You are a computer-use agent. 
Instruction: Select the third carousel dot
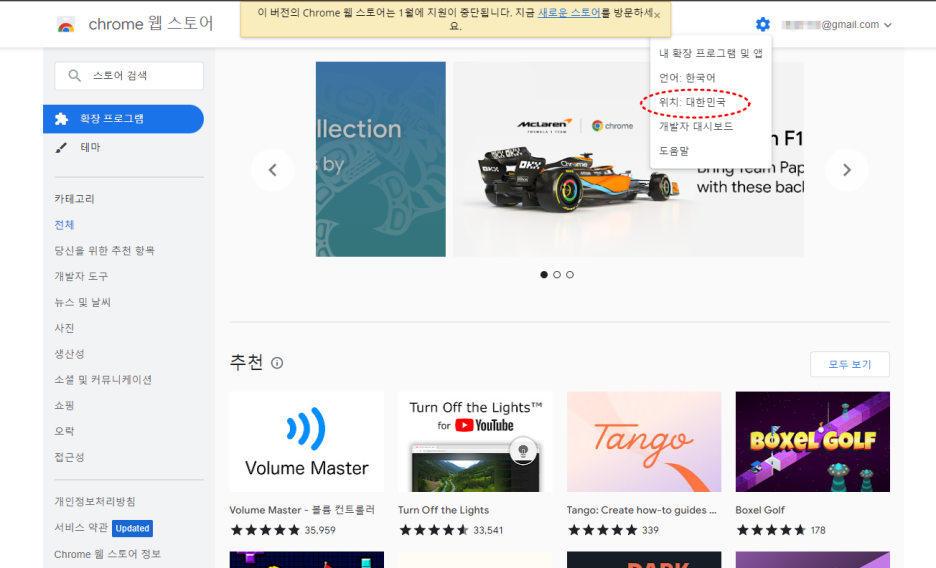(570, 274)
